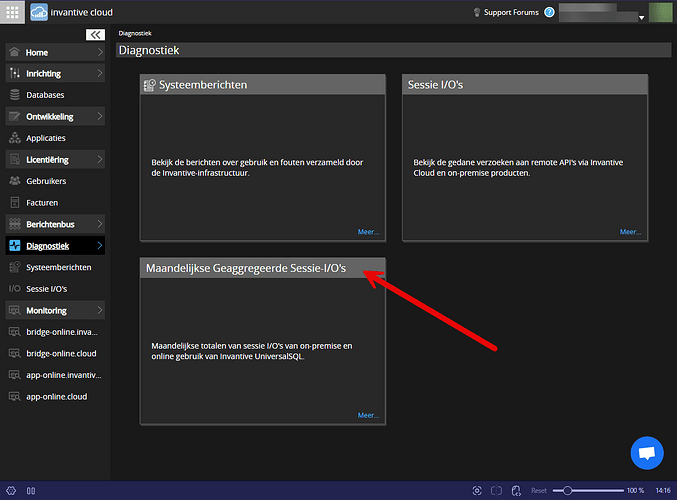
Task: Click Meer... on Maandelijkse Geaggregeerde card
Action: tap(368, 415)
